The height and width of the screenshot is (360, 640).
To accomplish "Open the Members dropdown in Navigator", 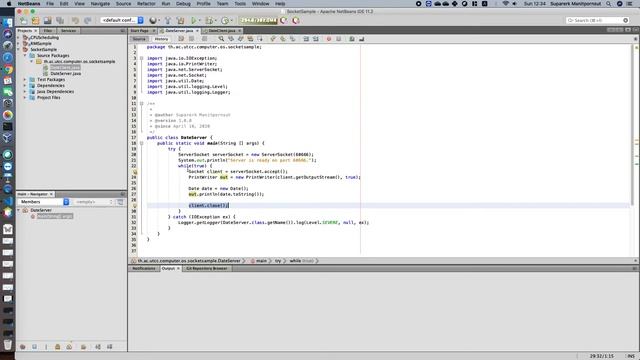I will [44, 202].
